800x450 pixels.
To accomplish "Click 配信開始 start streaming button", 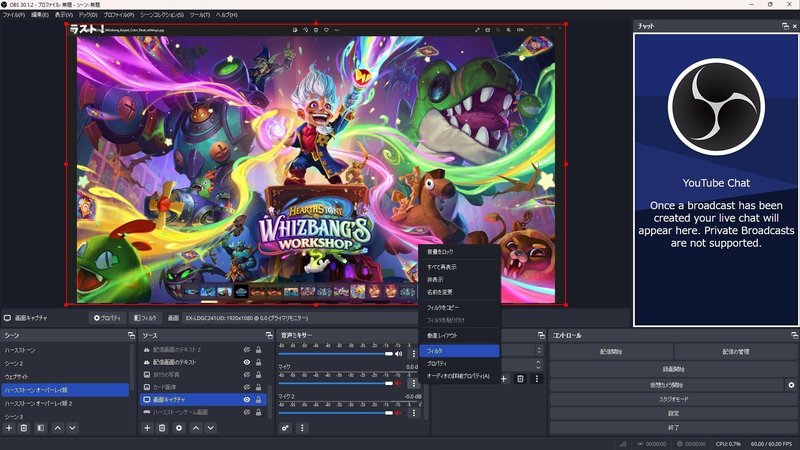I will [611, 352].
